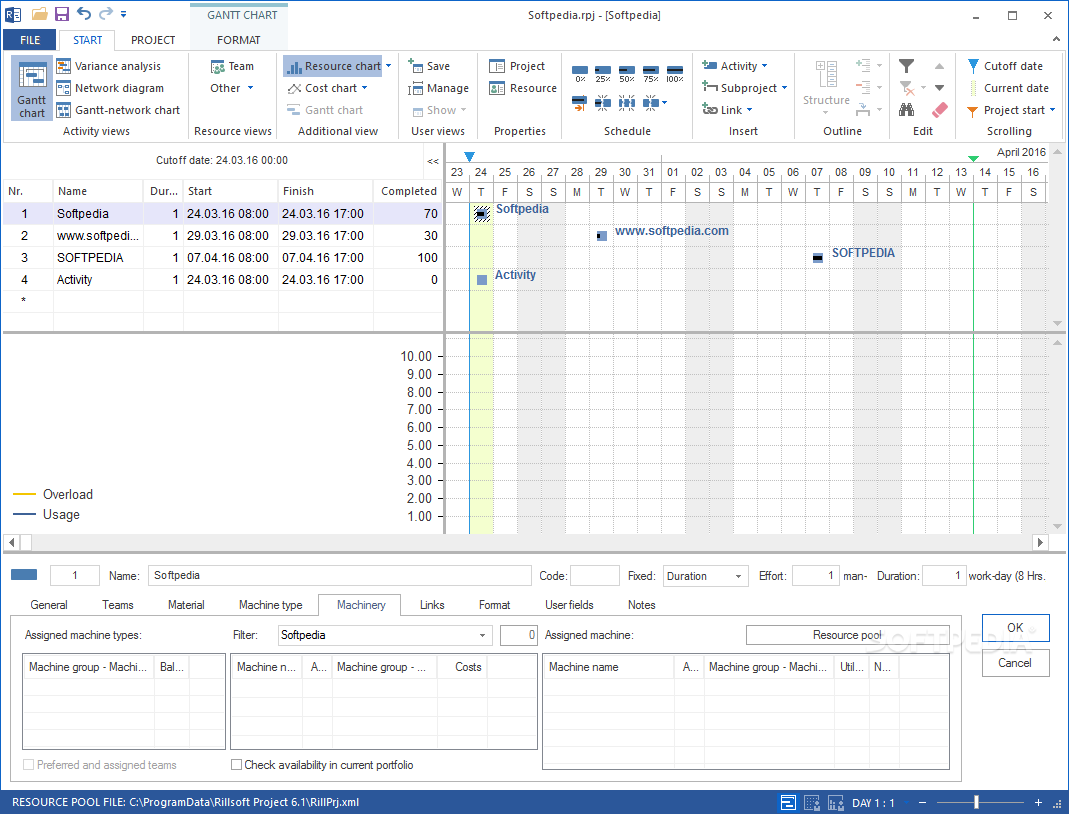Open Team resource view
The height and width of the screenshot is (814, 1069).
click(x=232, y=66)
